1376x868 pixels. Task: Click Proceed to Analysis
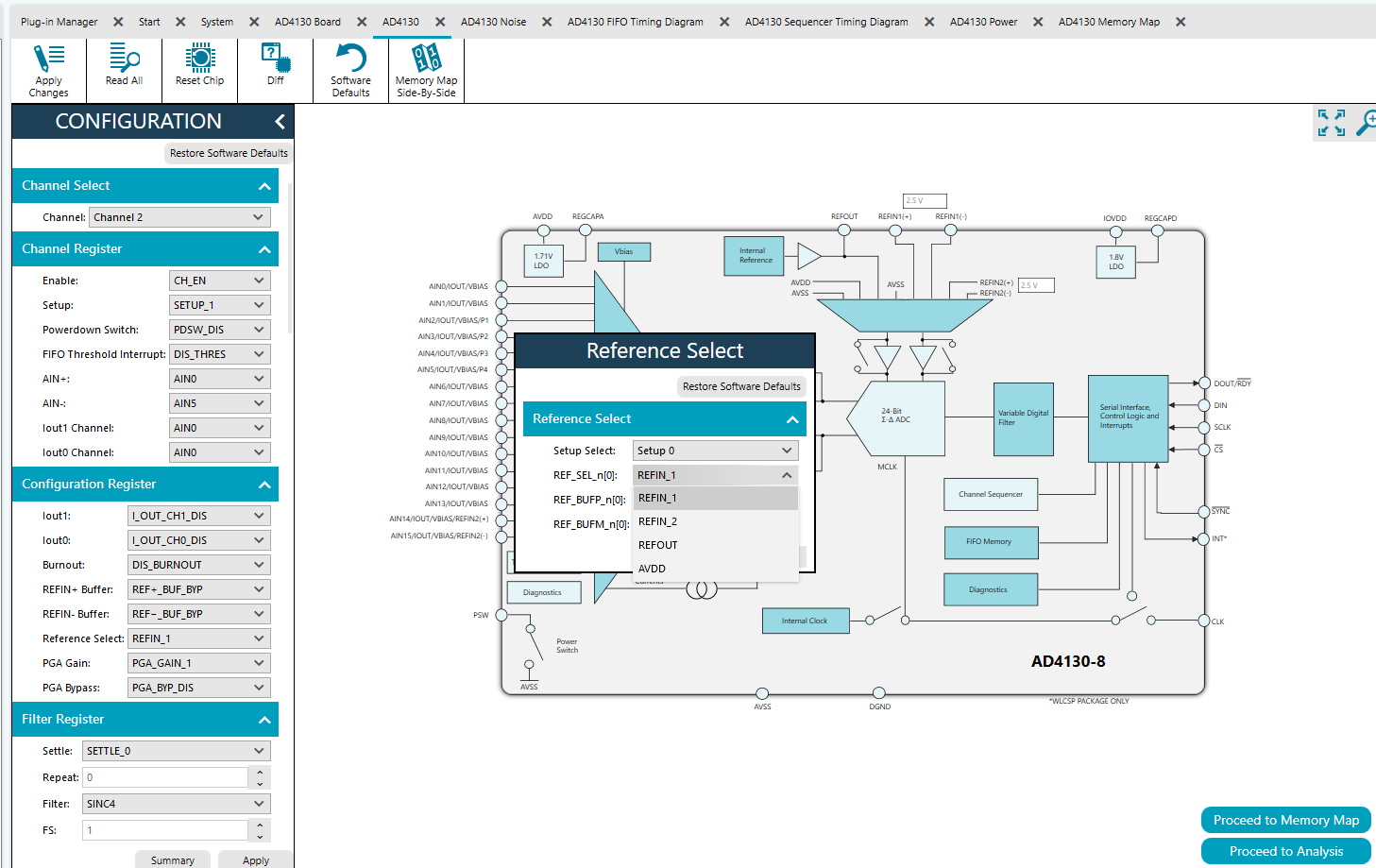point(1286,851)
